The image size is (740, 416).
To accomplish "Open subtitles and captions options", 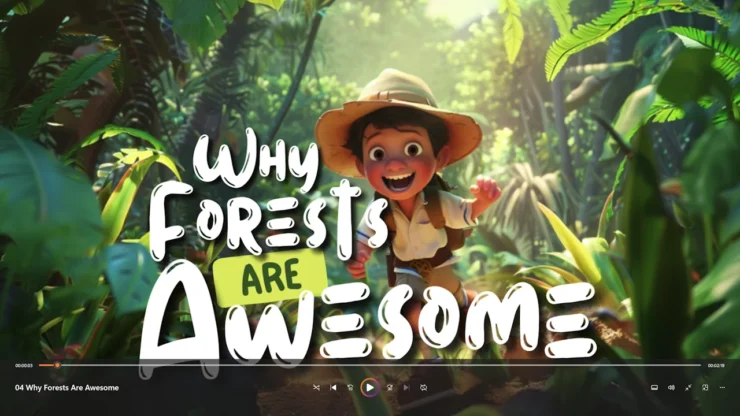I will [x=654, y=388].
